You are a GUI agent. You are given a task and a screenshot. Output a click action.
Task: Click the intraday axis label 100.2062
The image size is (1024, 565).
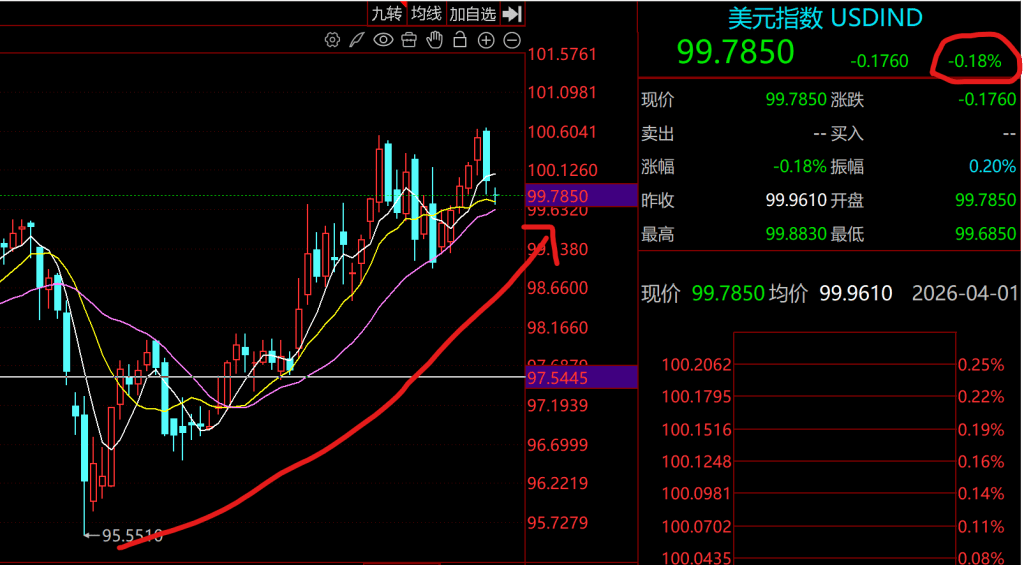coord(697,364)
